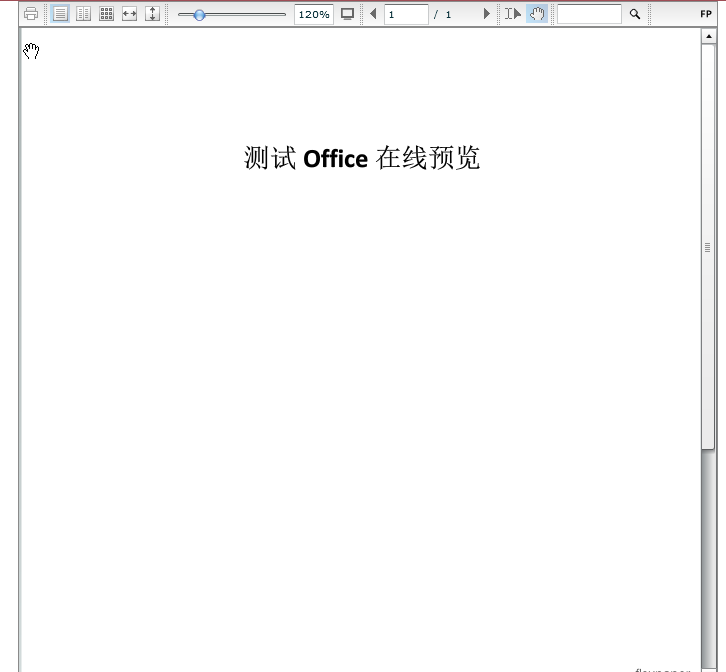Click the vertical scrollbar thumb

708,247
